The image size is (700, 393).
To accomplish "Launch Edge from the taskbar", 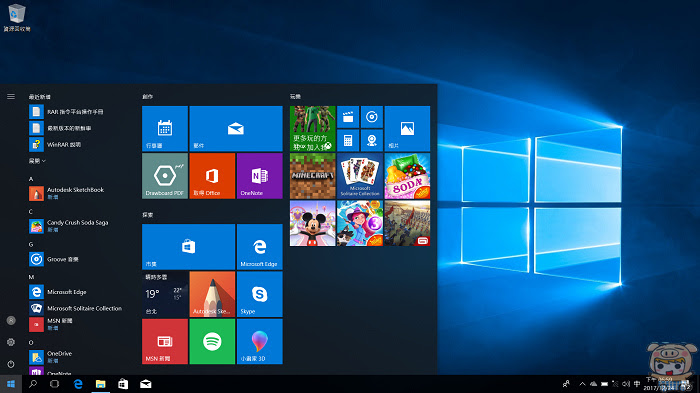I will click(78, 384).
